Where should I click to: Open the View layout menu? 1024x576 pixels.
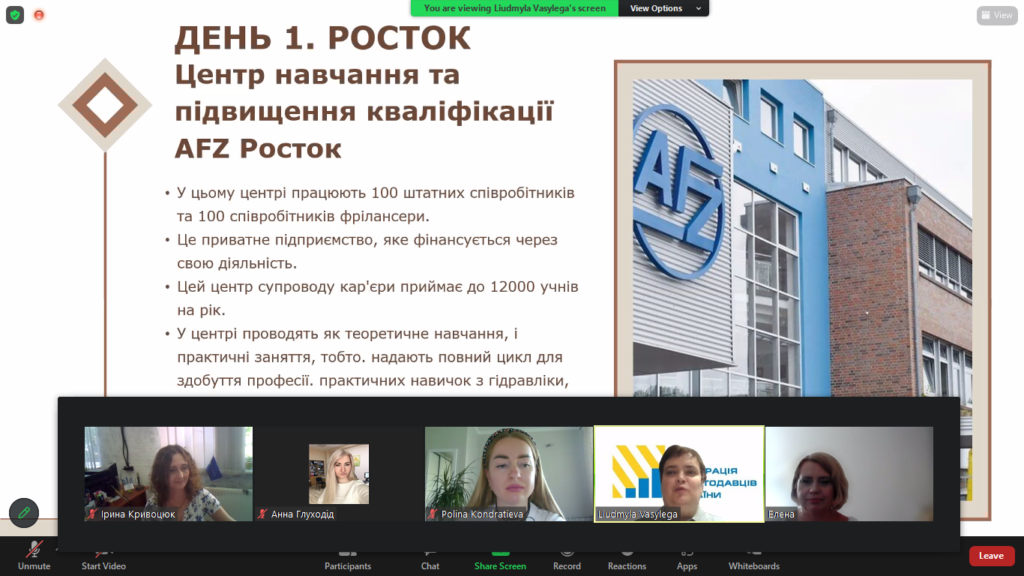pyautogui.click(x=997, y=15)
